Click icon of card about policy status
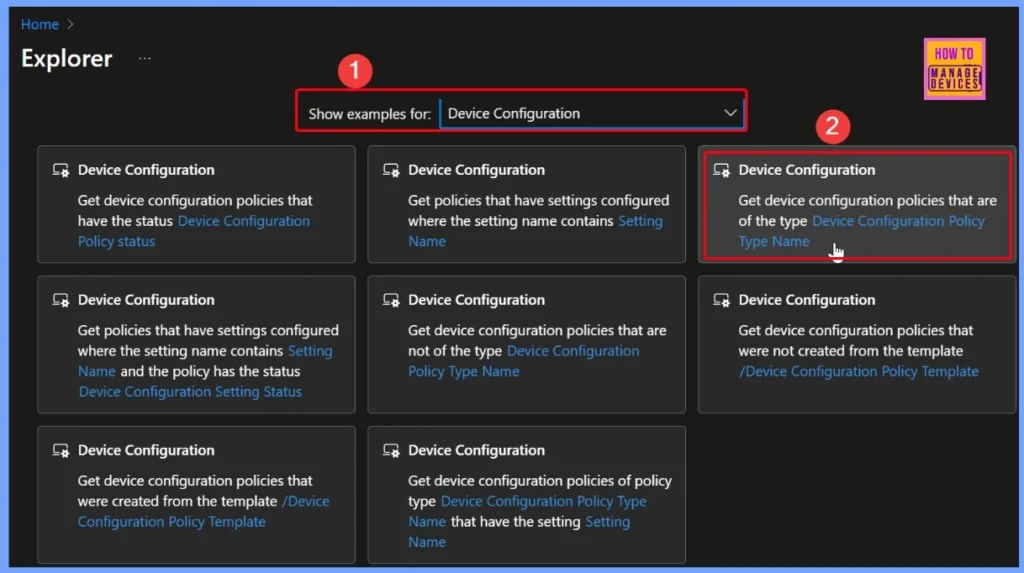This screenshot has height=573, width=1024. click(61, 171)
